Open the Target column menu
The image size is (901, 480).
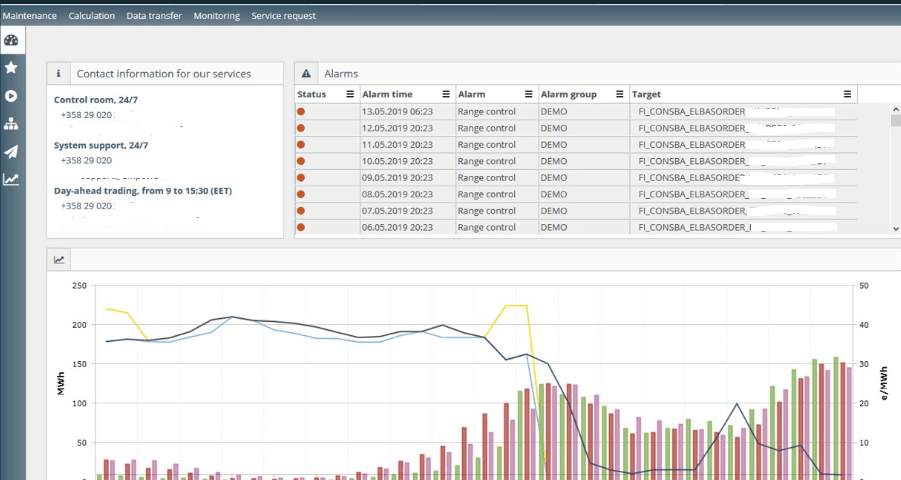(847, 94)
